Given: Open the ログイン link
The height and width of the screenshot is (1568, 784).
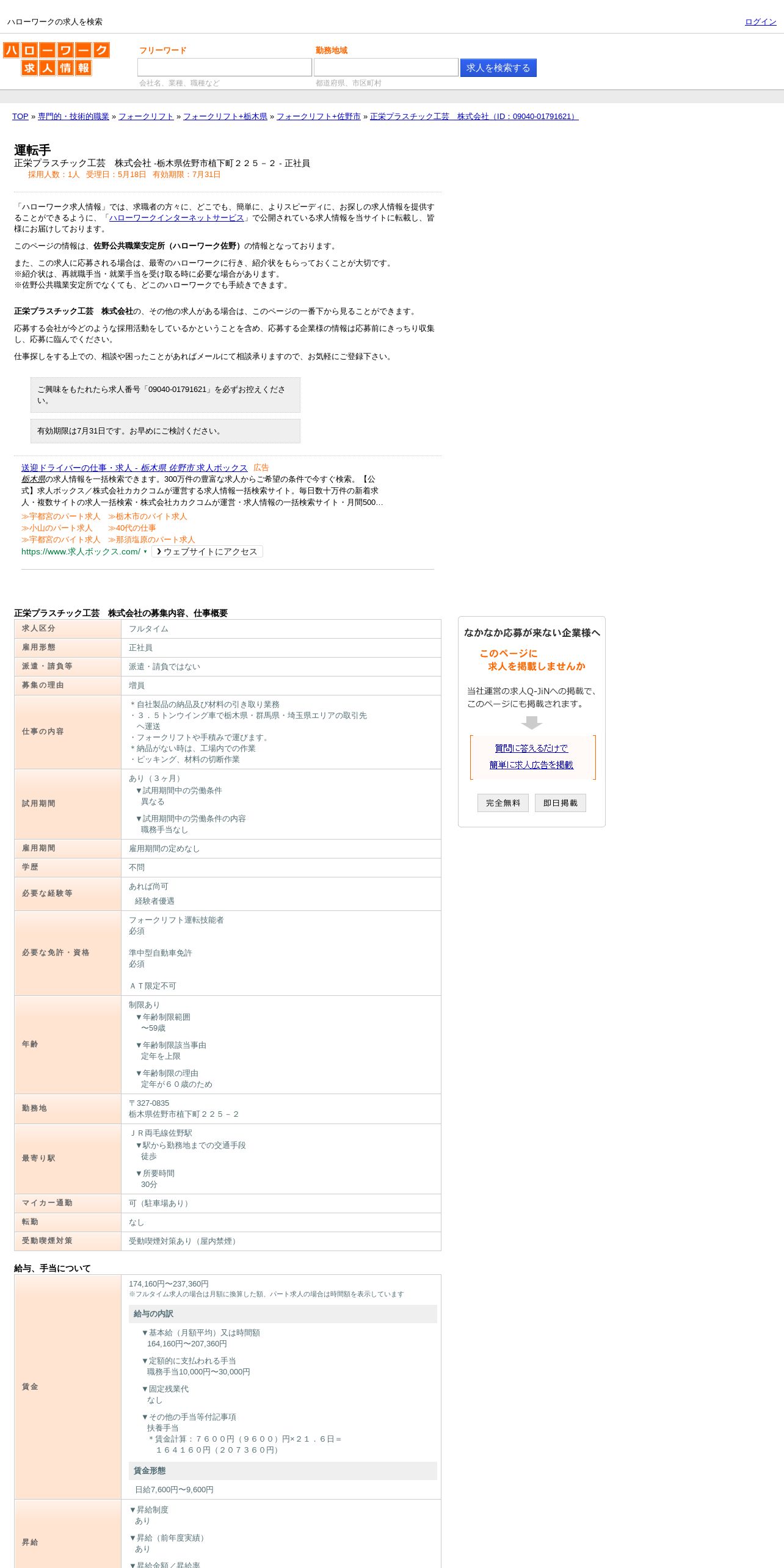Looking at the screenshot, I should pos(760,22).
